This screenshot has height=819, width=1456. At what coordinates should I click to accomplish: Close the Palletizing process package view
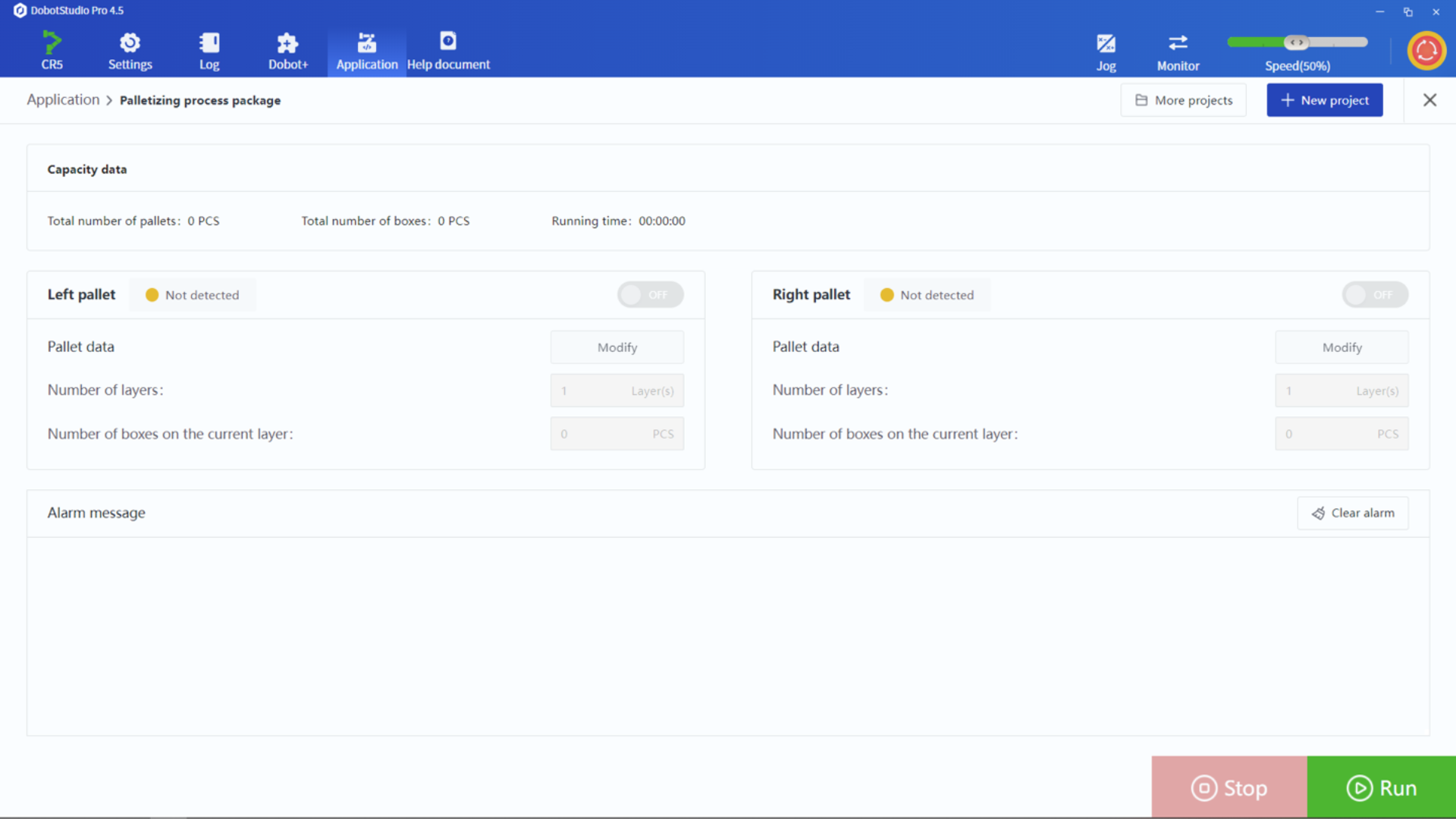pyautogui.click(x=1430, y=99)
